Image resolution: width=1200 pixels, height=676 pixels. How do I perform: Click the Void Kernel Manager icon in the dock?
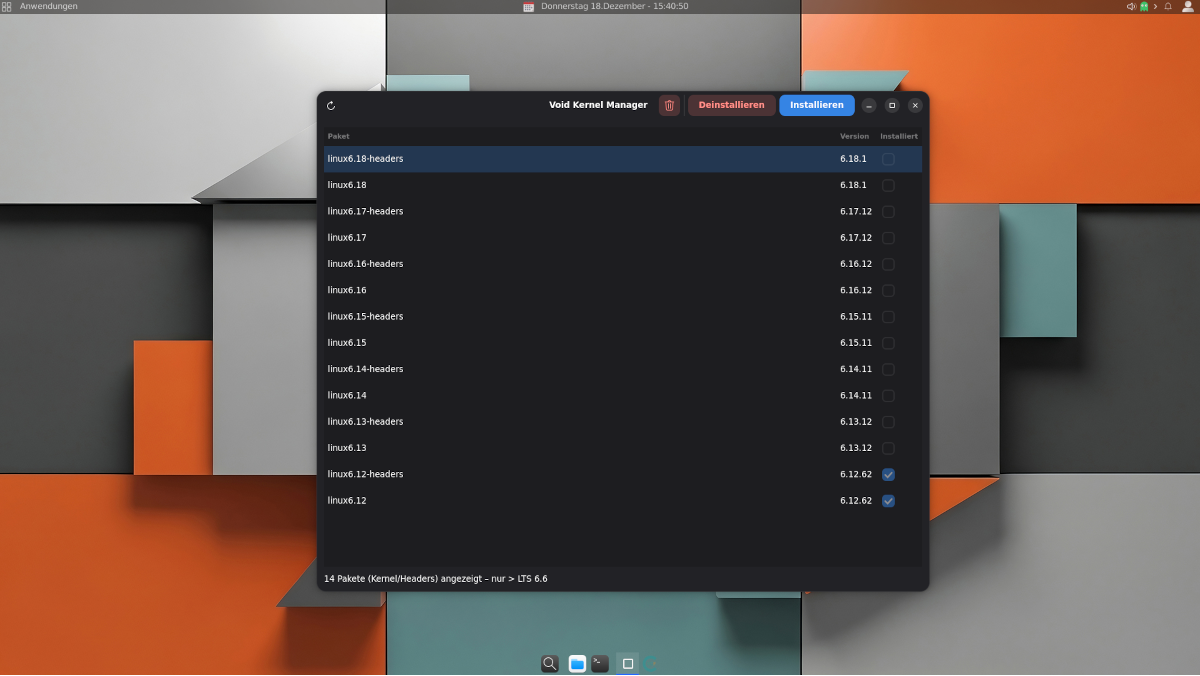627,662
